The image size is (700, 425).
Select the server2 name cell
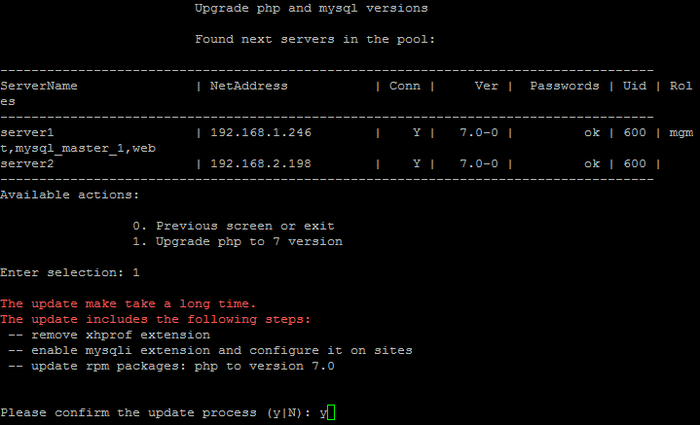tap(27, 164)
